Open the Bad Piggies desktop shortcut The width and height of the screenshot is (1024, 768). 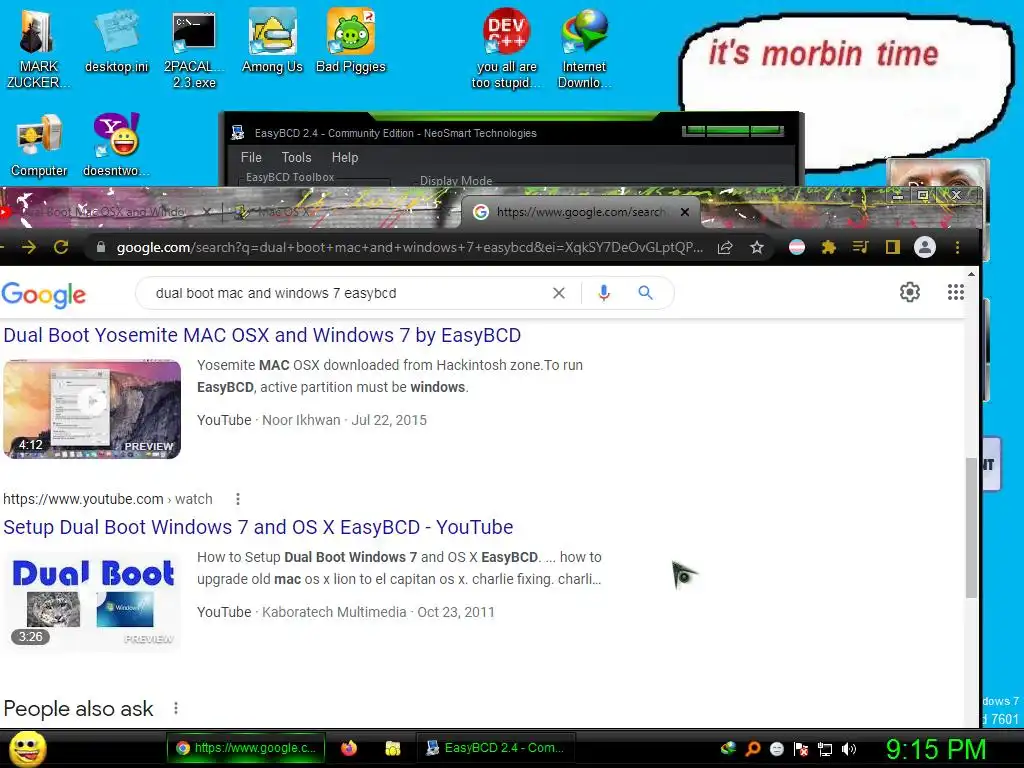351,40
